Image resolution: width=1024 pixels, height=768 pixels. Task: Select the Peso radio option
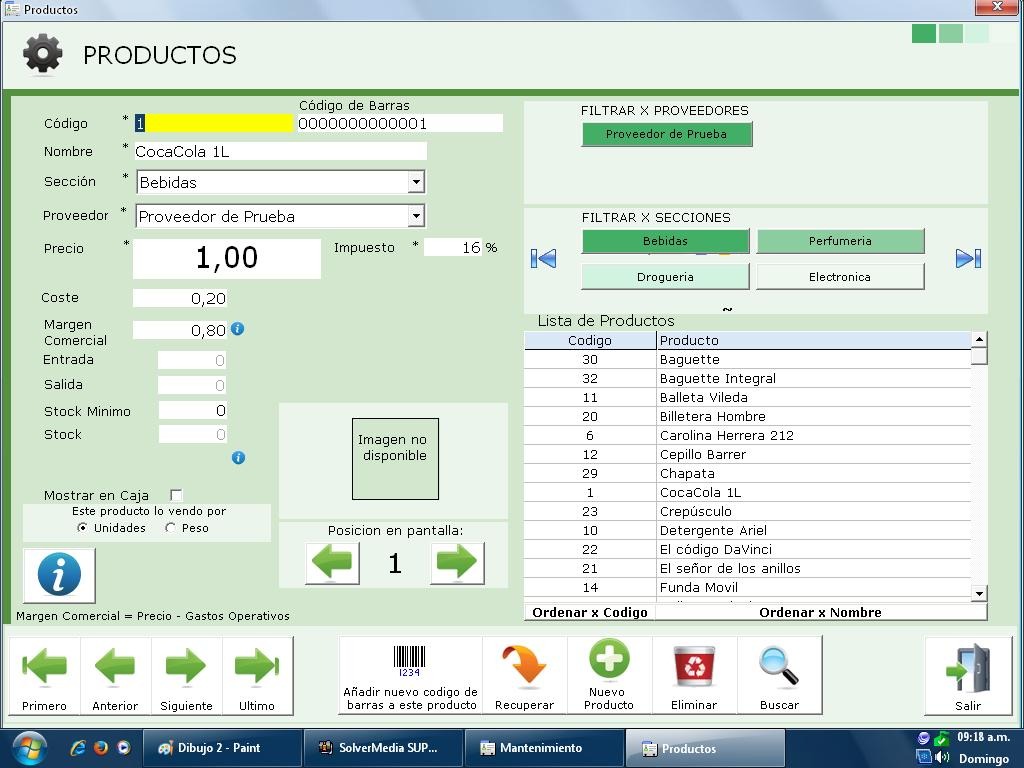click(x=170, y=528)
